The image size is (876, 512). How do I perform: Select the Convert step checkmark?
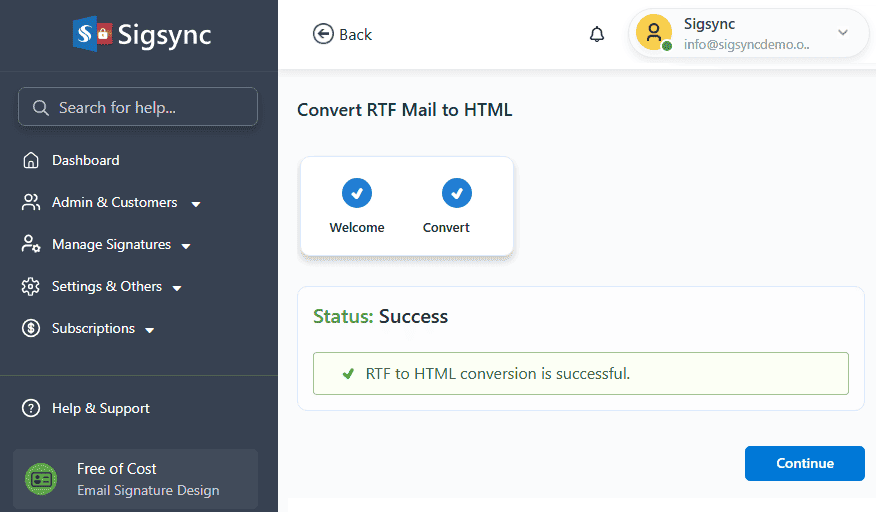pos(456,192)
